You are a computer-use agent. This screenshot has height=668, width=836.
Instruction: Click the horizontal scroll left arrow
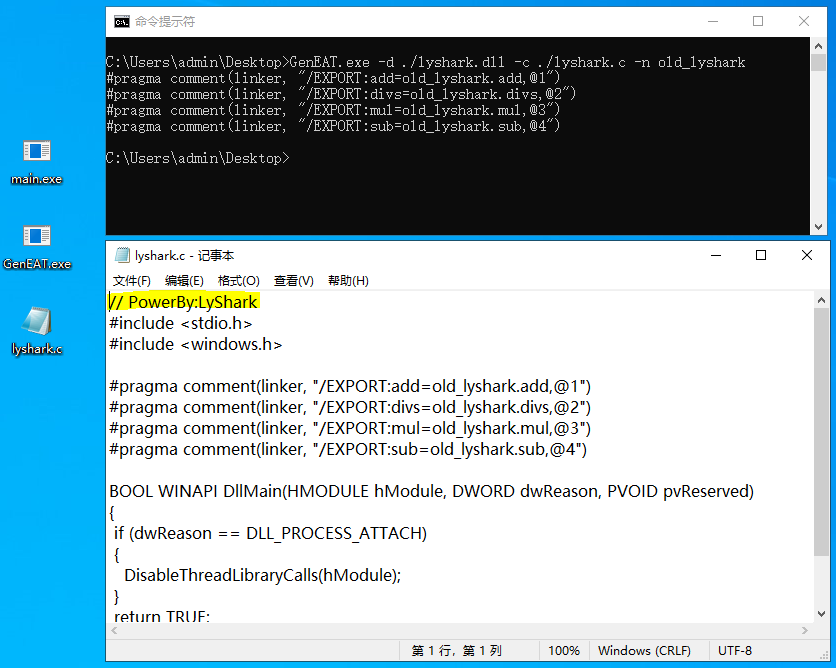click(x=114, y=630)
